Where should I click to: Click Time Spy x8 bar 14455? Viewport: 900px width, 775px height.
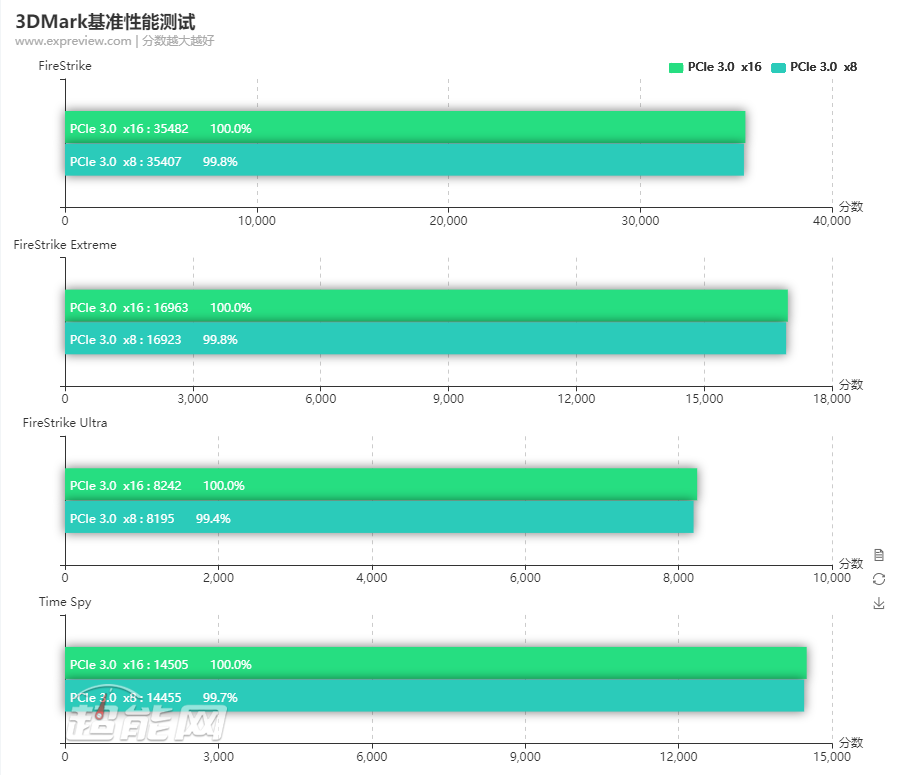coord(435,696)
